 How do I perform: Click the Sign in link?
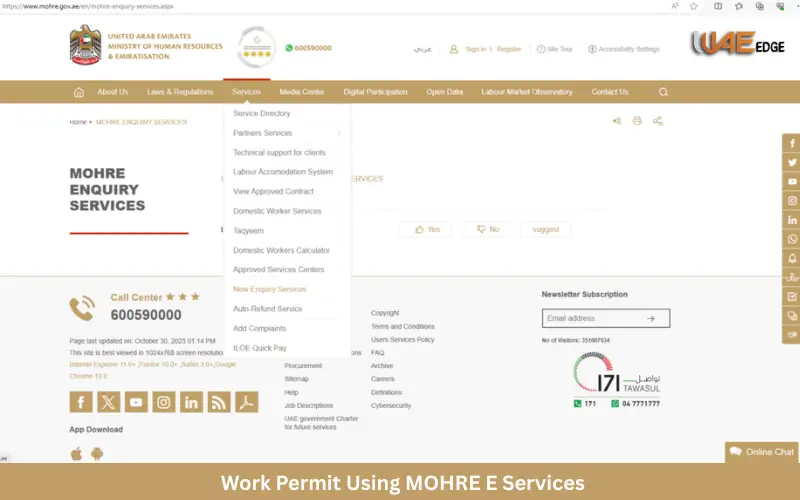click(x=476, y=49)
